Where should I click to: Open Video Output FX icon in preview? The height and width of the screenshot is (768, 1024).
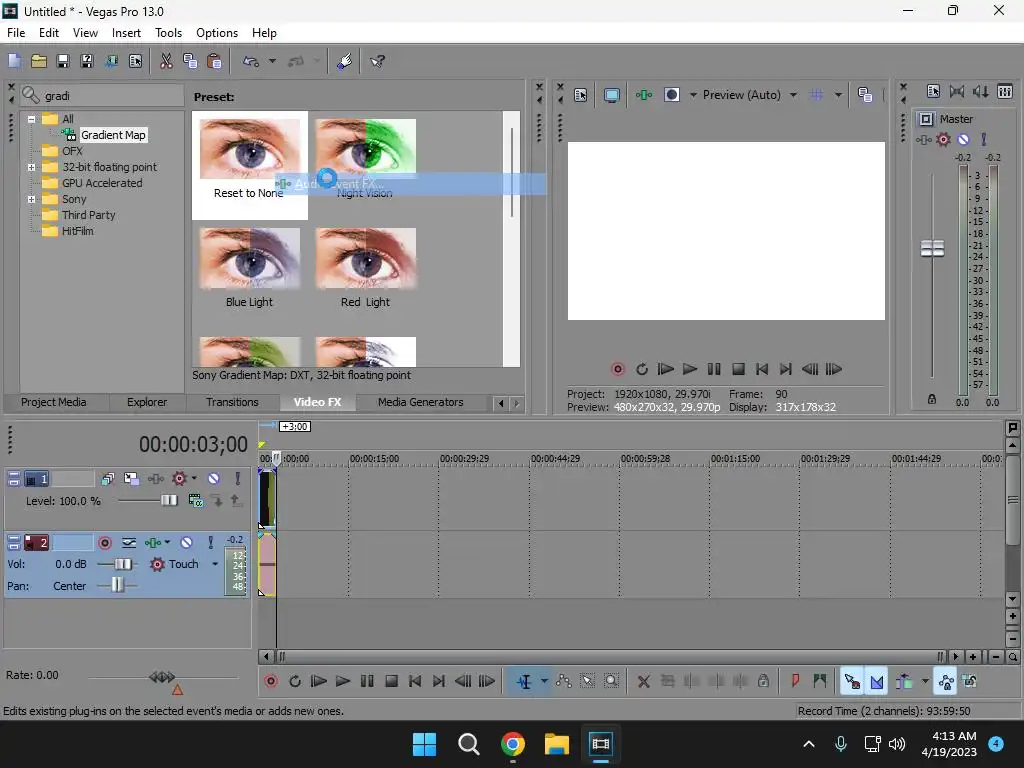point(644,95)
